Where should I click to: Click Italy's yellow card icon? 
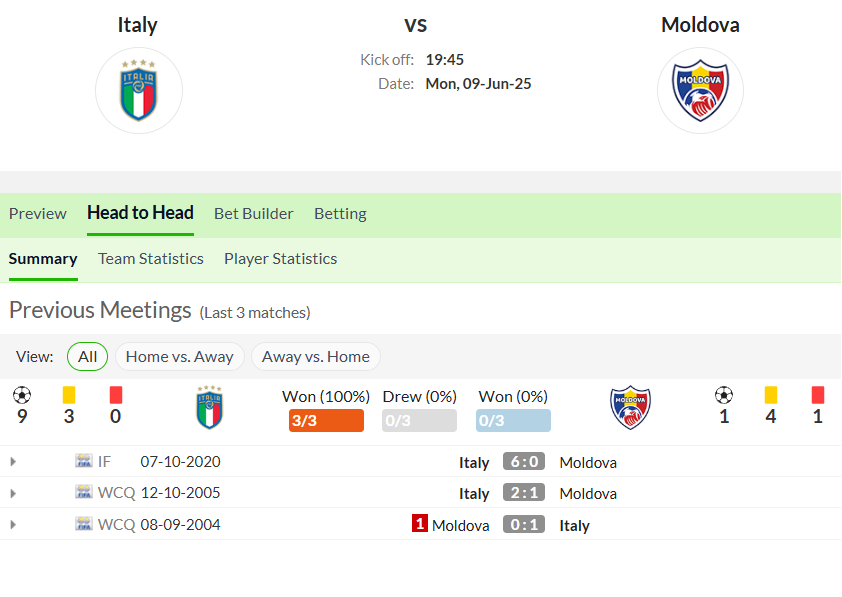tap(69, 395)
